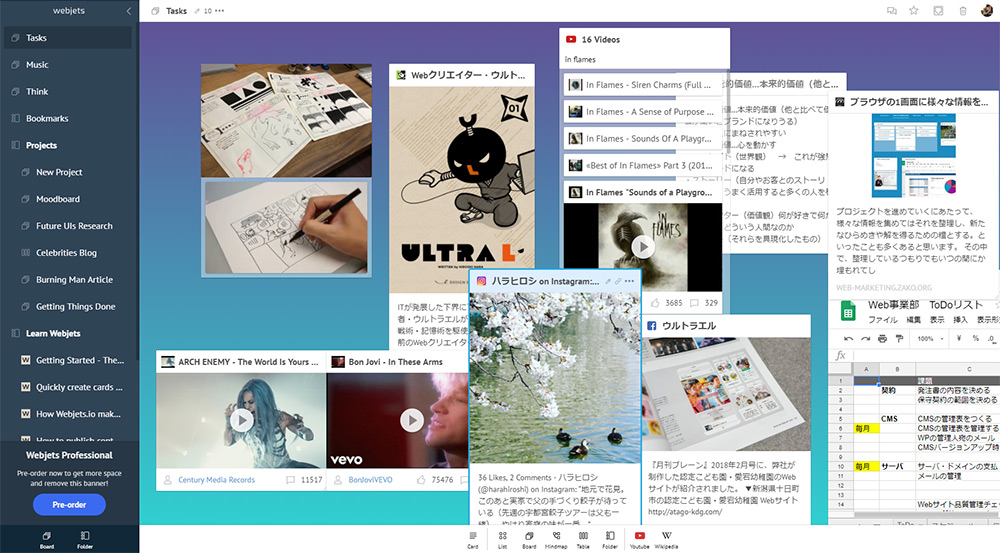Click the ULTRA L ninja illustration image
Viewport: 1000px width, 553px height.
462,189
